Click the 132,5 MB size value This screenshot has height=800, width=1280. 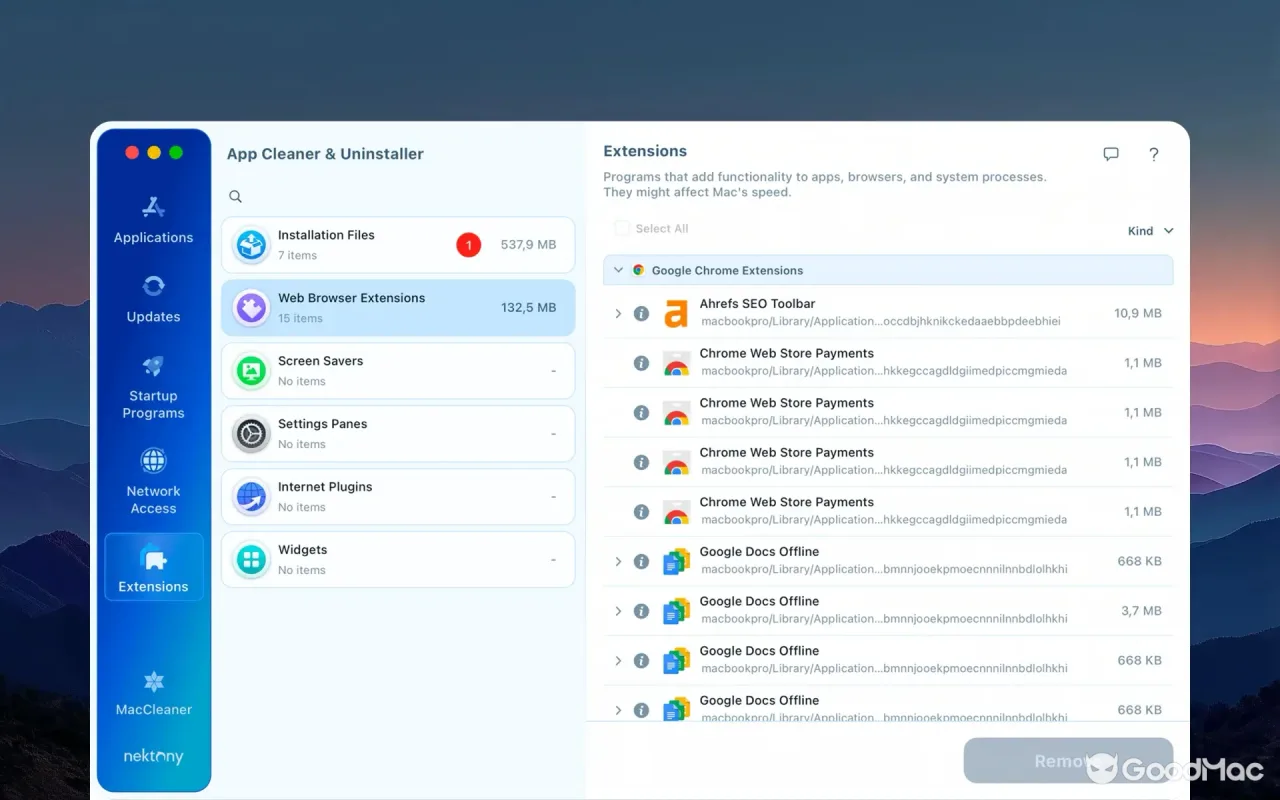(x=528, y=308)
